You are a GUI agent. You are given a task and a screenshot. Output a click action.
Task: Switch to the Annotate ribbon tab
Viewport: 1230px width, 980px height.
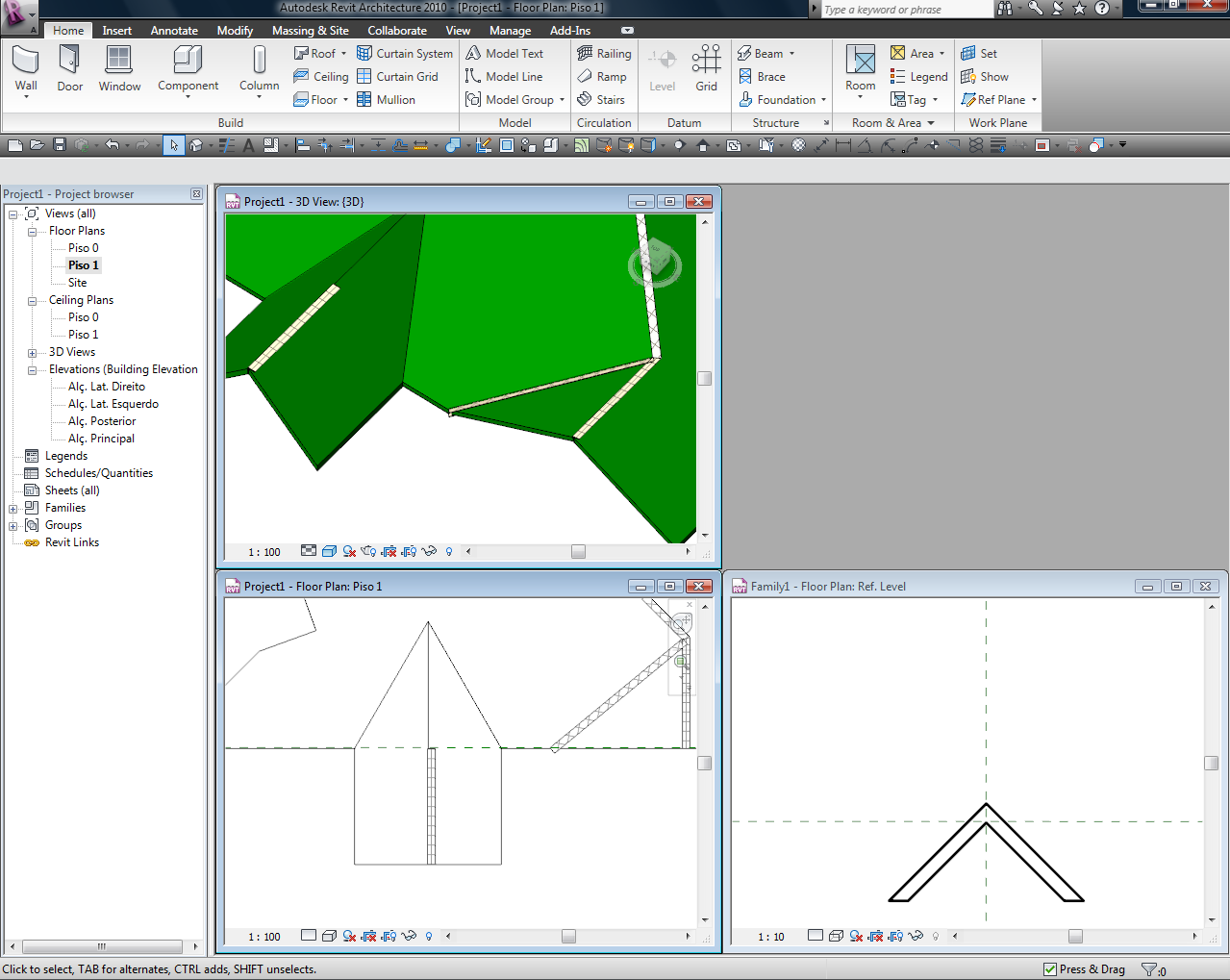pyautogui.click(x=174, y=31)
